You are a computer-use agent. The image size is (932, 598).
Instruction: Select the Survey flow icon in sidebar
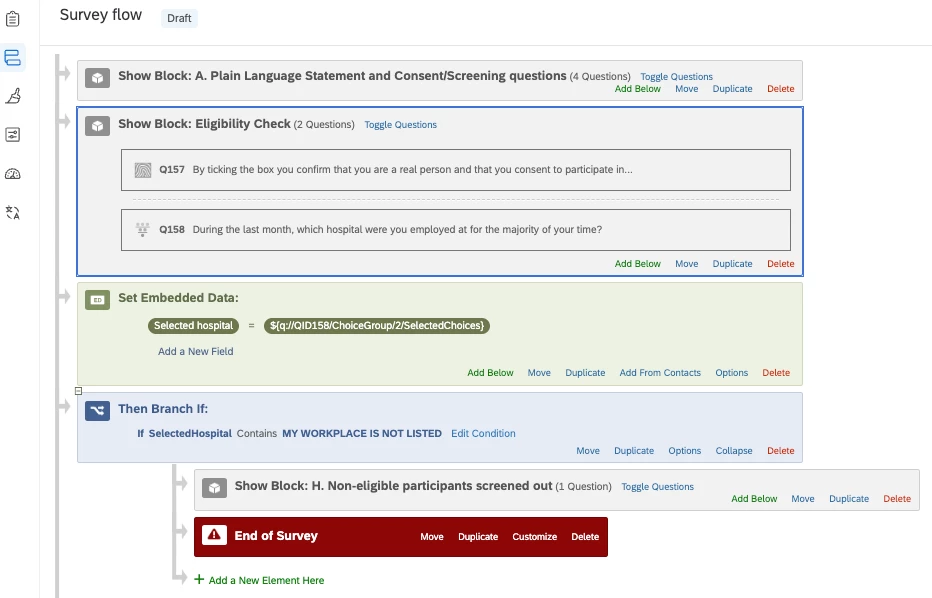click(x=12, y=58)
